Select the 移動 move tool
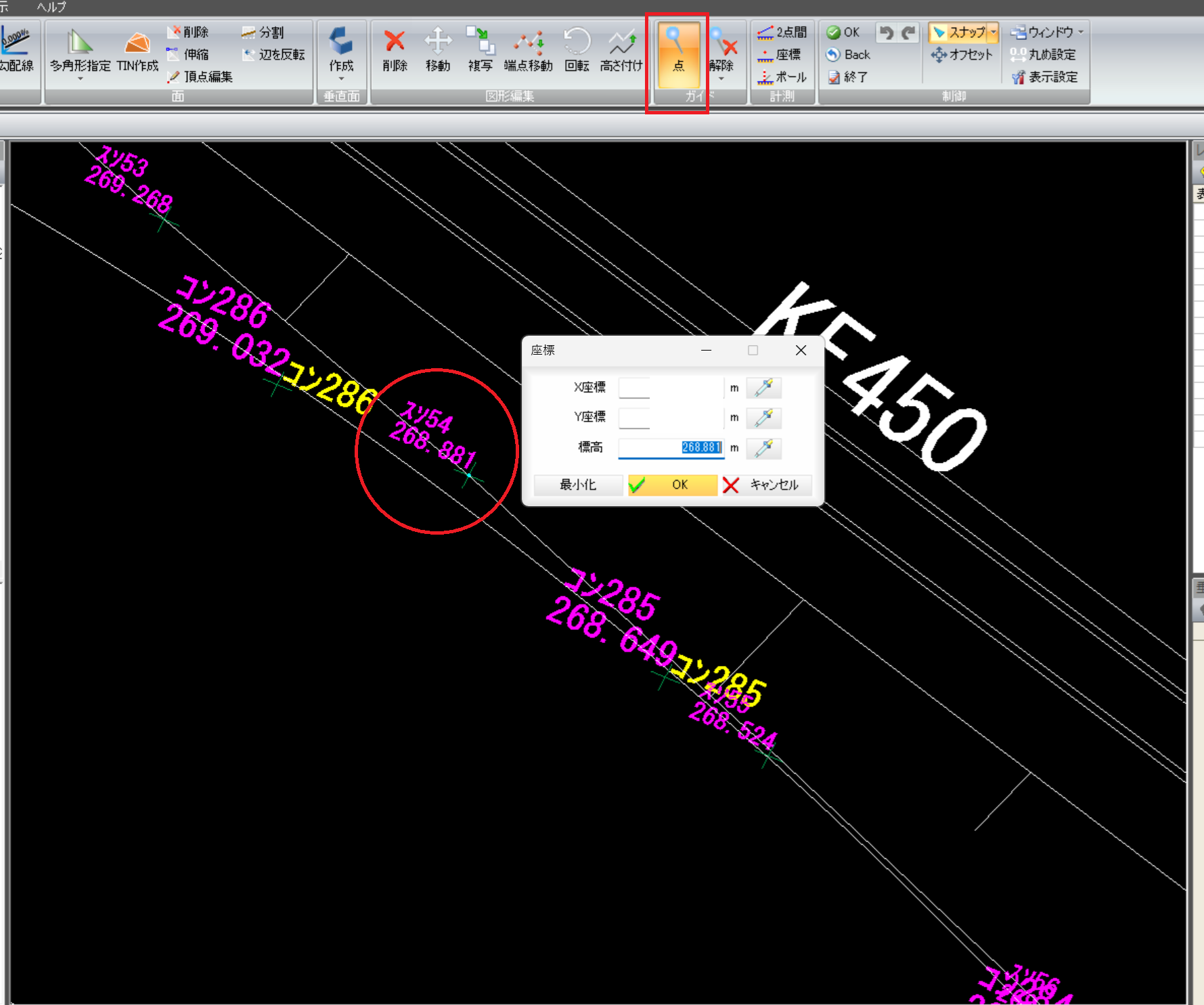Image resolution: width=1204 pixels, height=1005 pixels. click(x=438, y=49)
